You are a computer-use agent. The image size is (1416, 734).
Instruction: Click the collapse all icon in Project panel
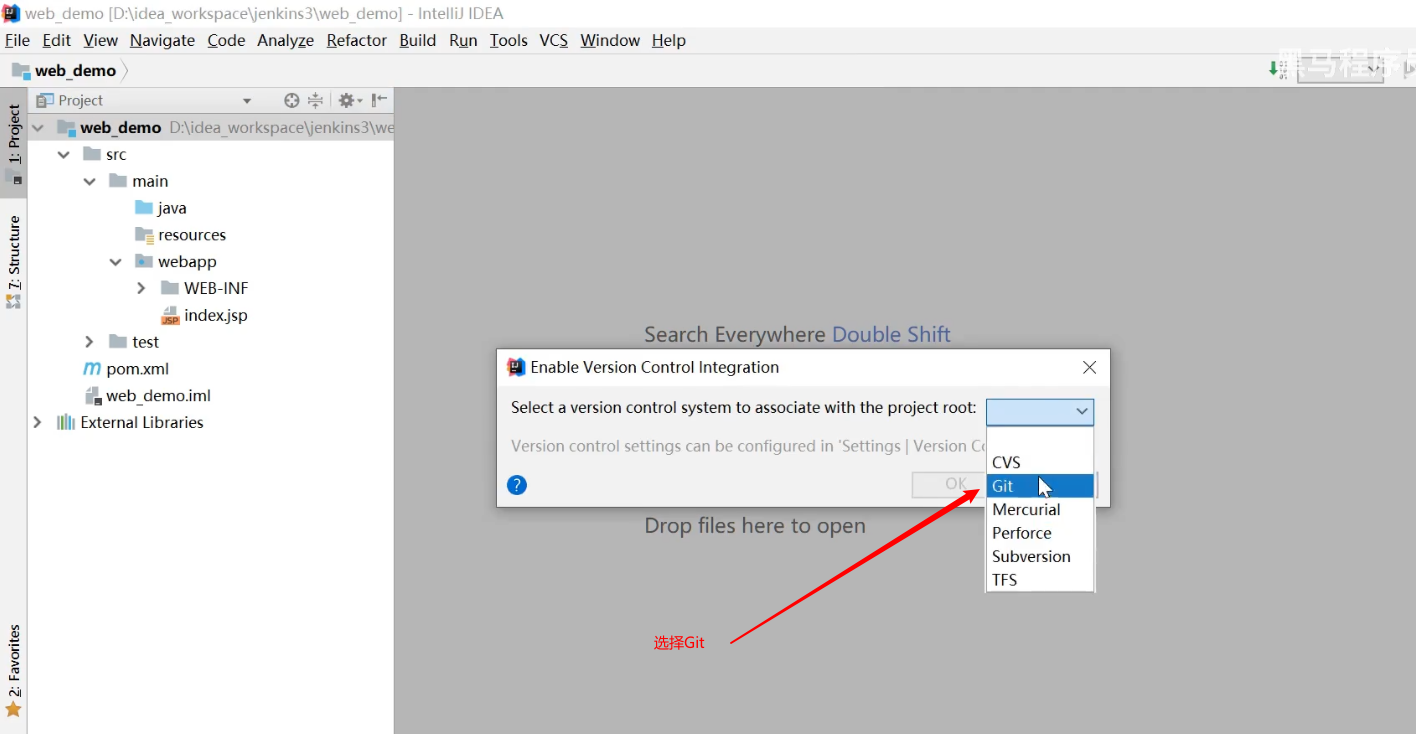(x=315, y=100)
